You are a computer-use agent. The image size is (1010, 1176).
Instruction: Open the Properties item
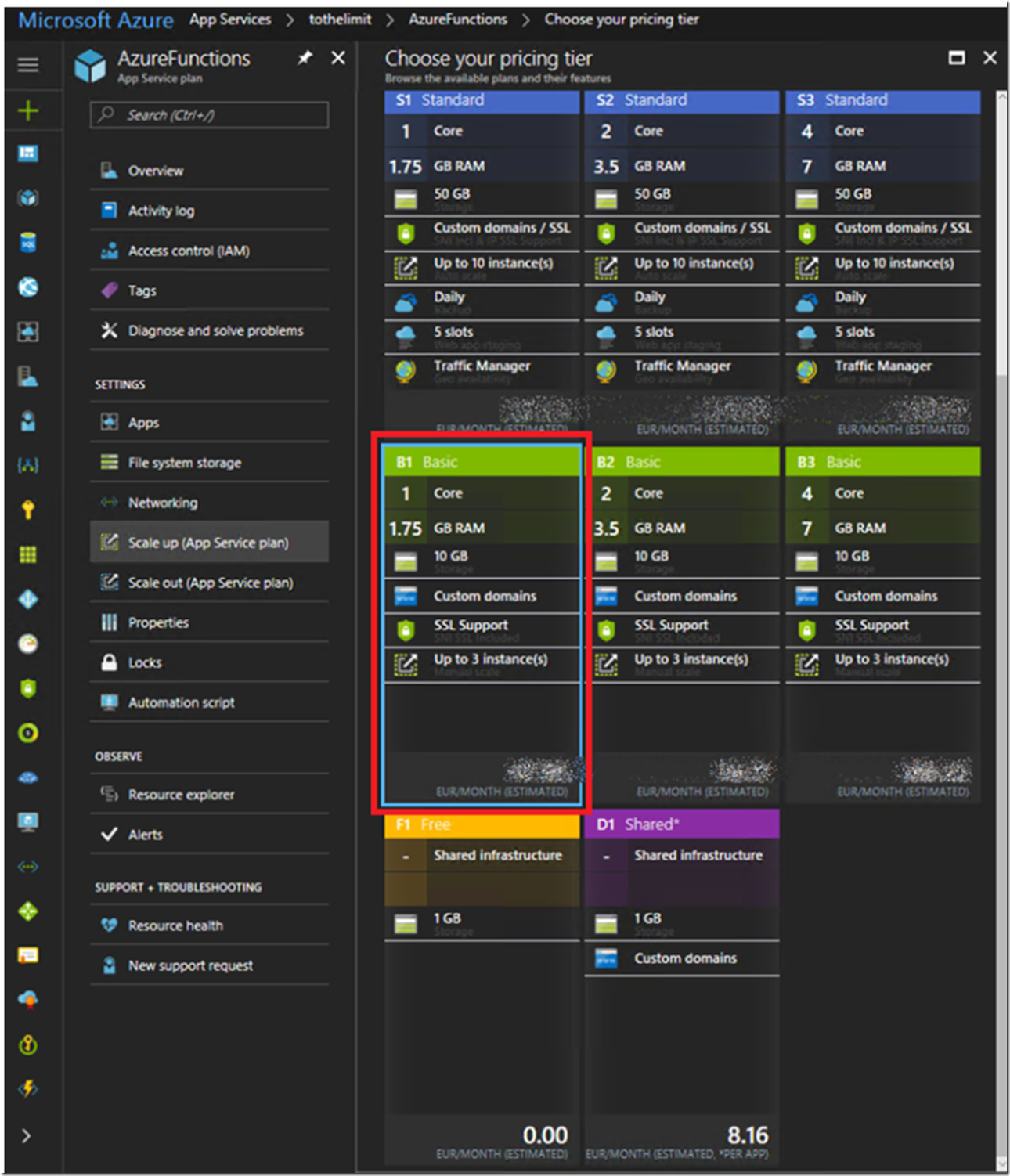209,622
